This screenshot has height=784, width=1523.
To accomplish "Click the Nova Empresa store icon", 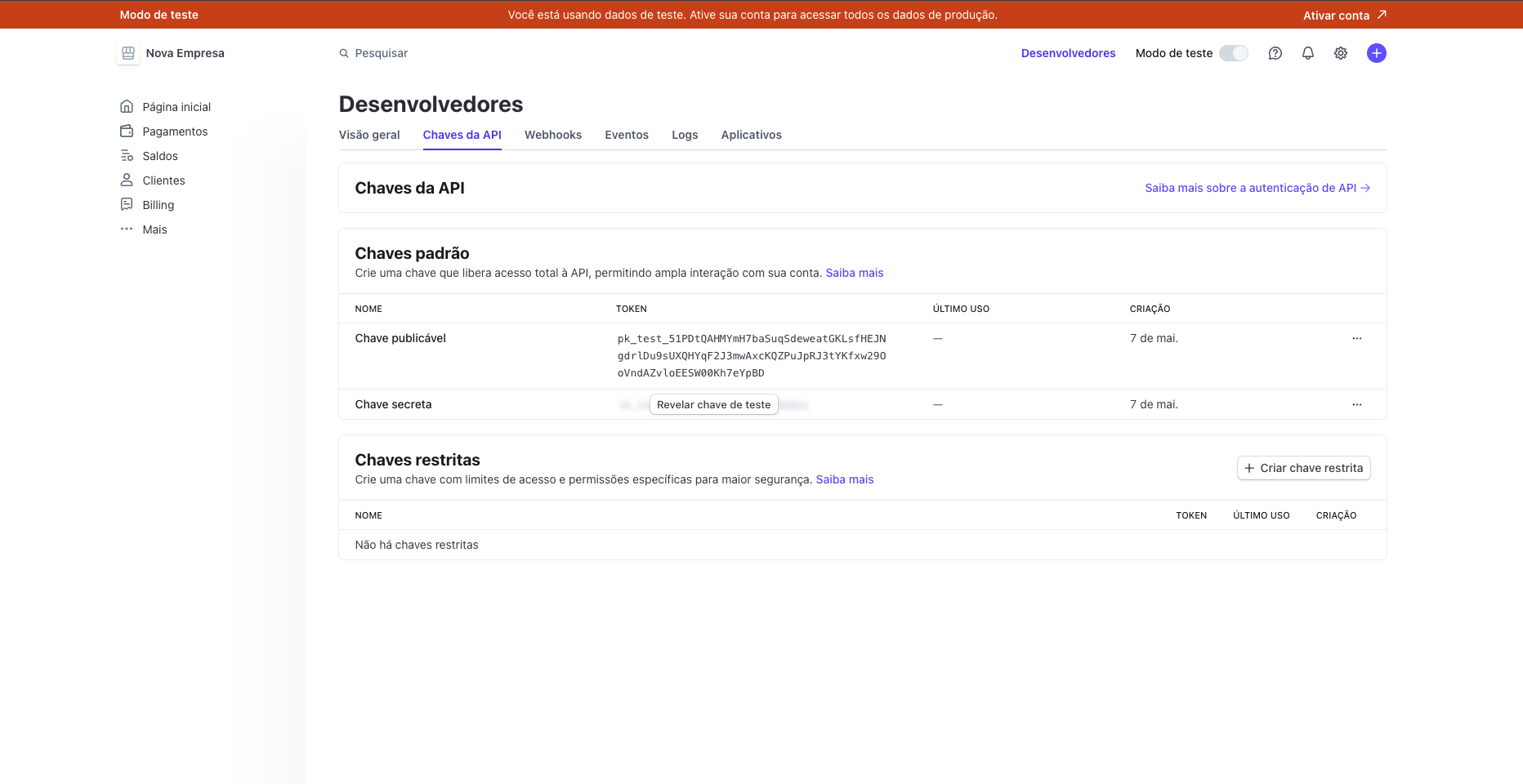I will (128, 53).
